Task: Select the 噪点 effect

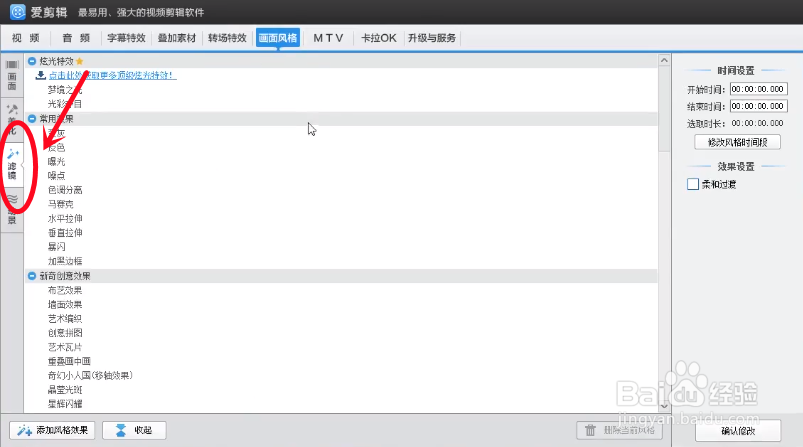Action: point(56,176)
